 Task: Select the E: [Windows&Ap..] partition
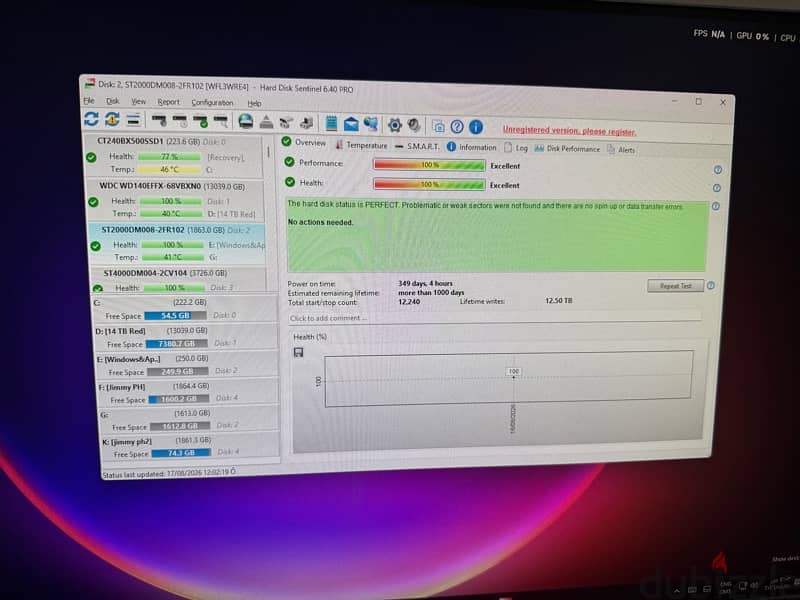187,365
